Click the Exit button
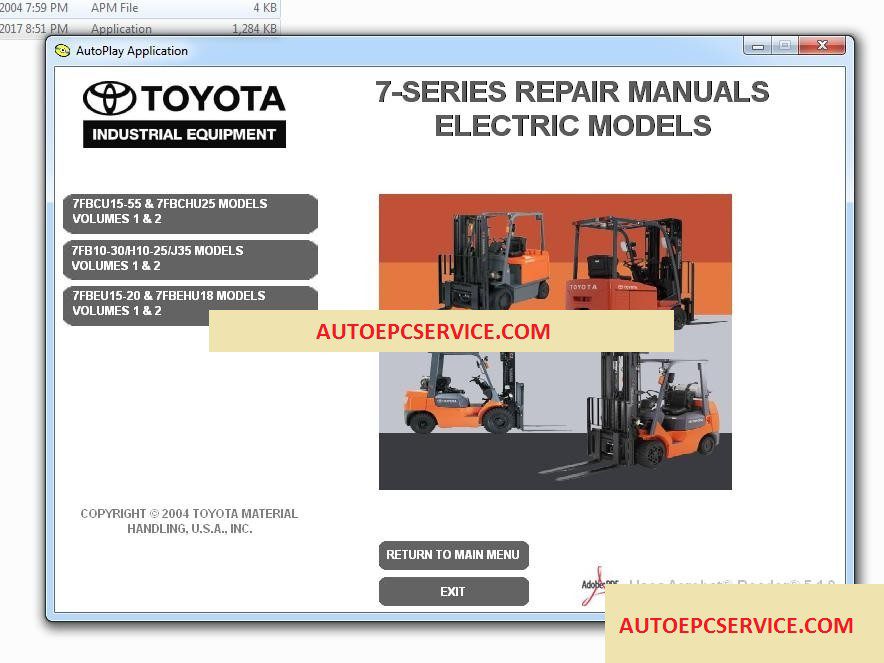This screenshot has width=884, height=663. point(453,591)
